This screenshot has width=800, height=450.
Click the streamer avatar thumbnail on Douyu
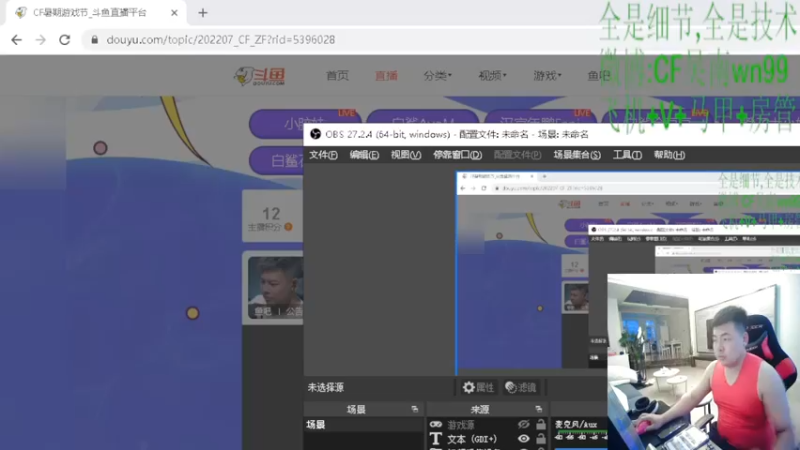276,287
